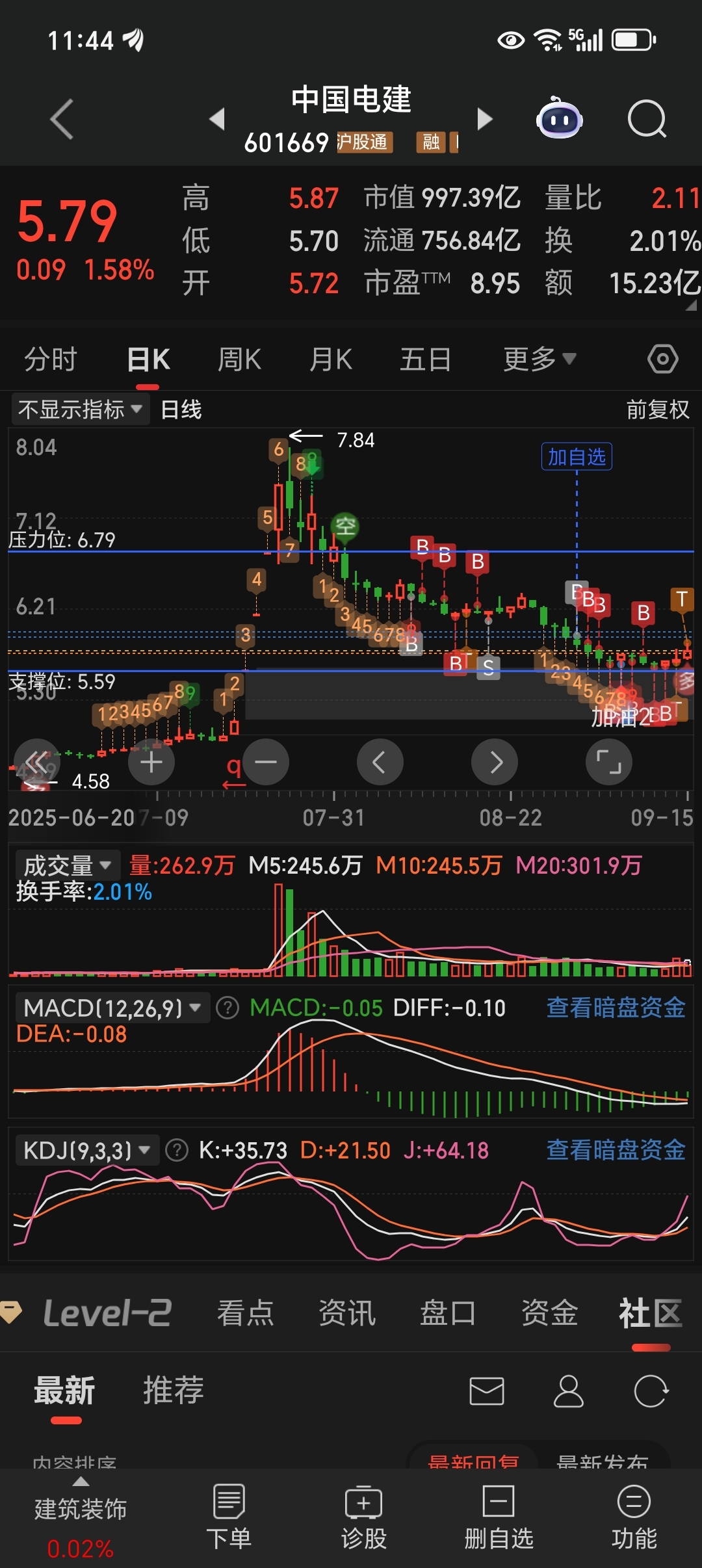Zoom out chart with minus button
The image size is (702, 1568).
[266, 762]
